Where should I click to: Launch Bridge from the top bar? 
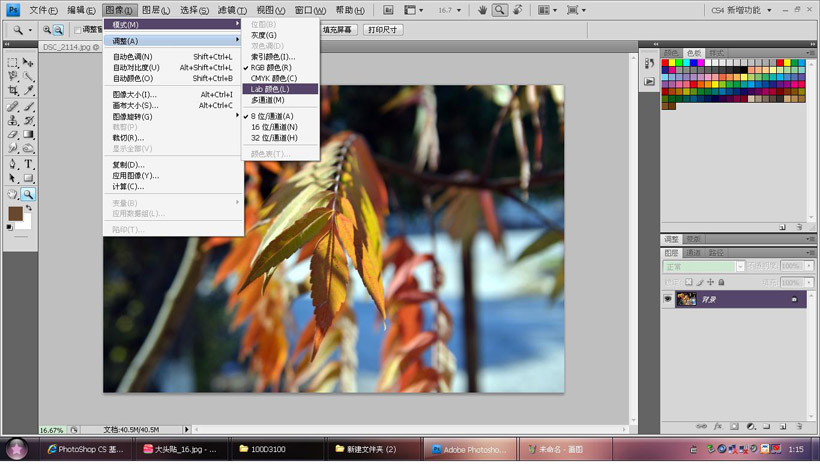click(388, 10)
